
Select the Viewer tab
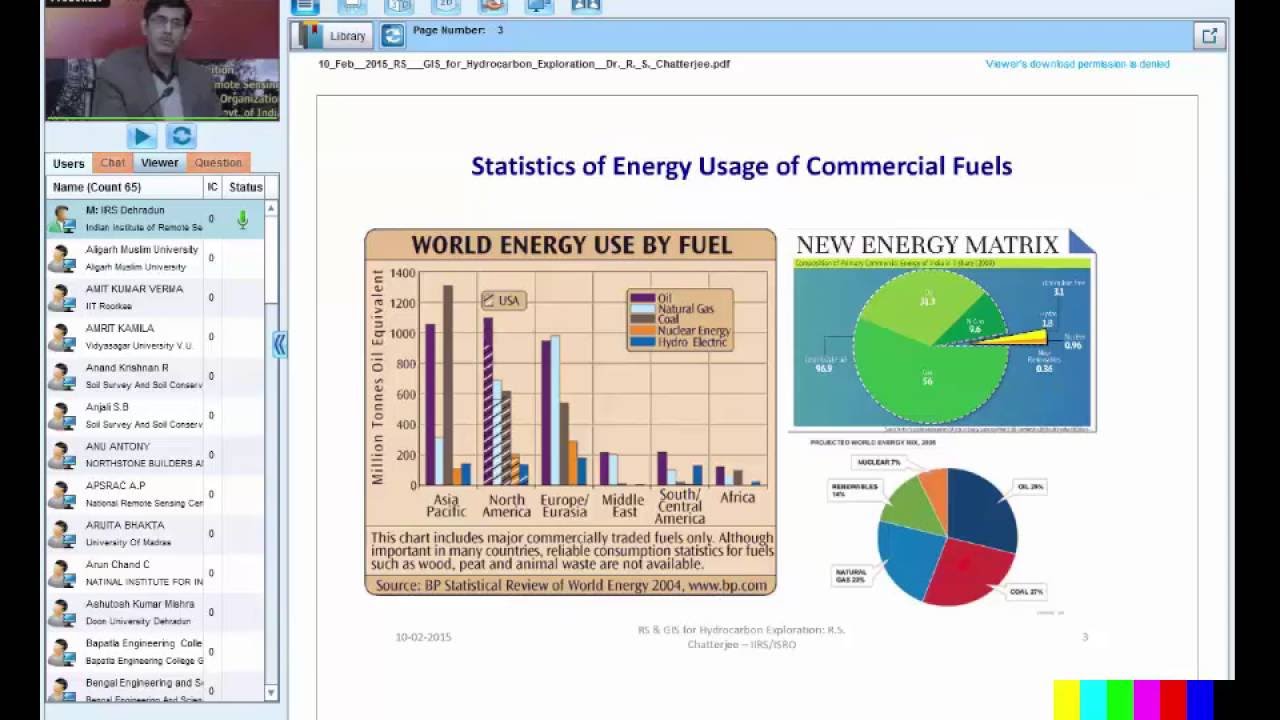point(159,163)
